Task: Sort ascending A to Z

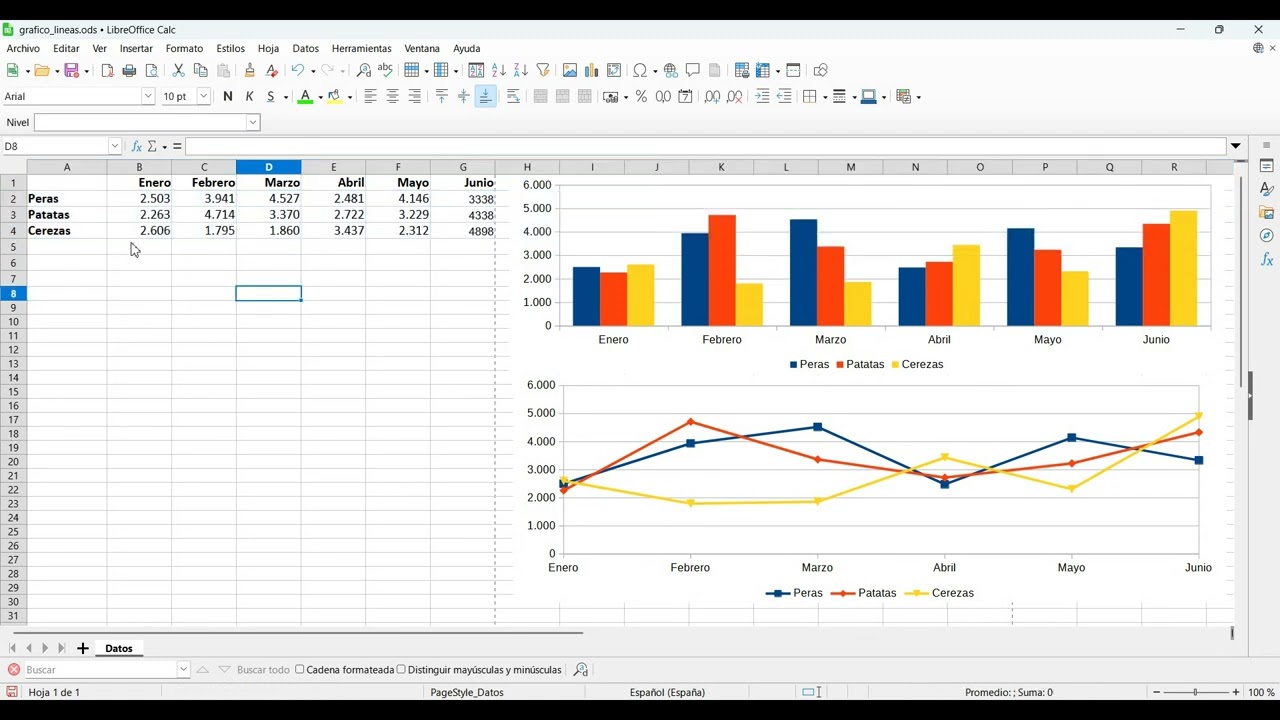Action: click(499, 70)
